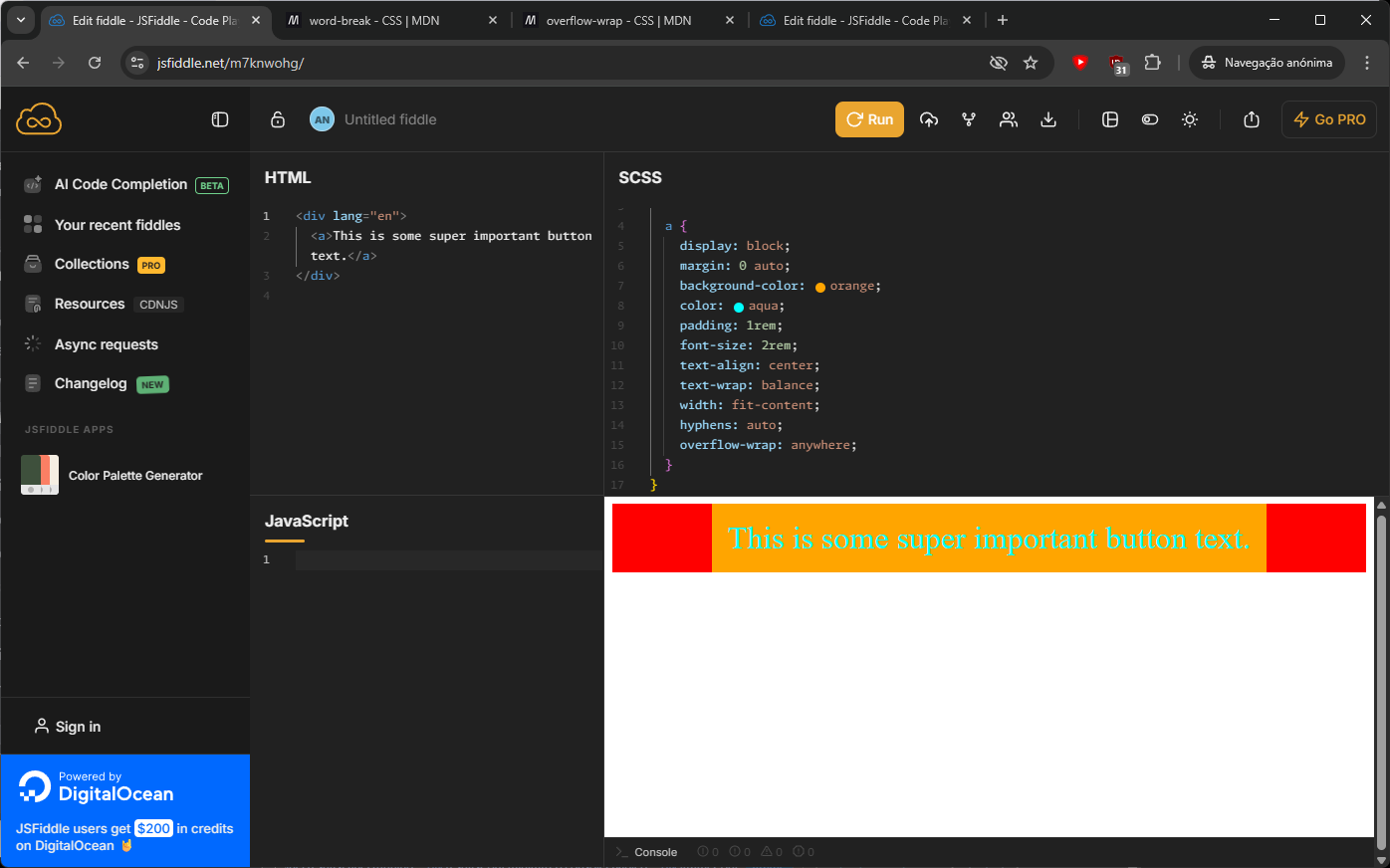Click the overflow-wrap: anywhere line

click(768, 445)
